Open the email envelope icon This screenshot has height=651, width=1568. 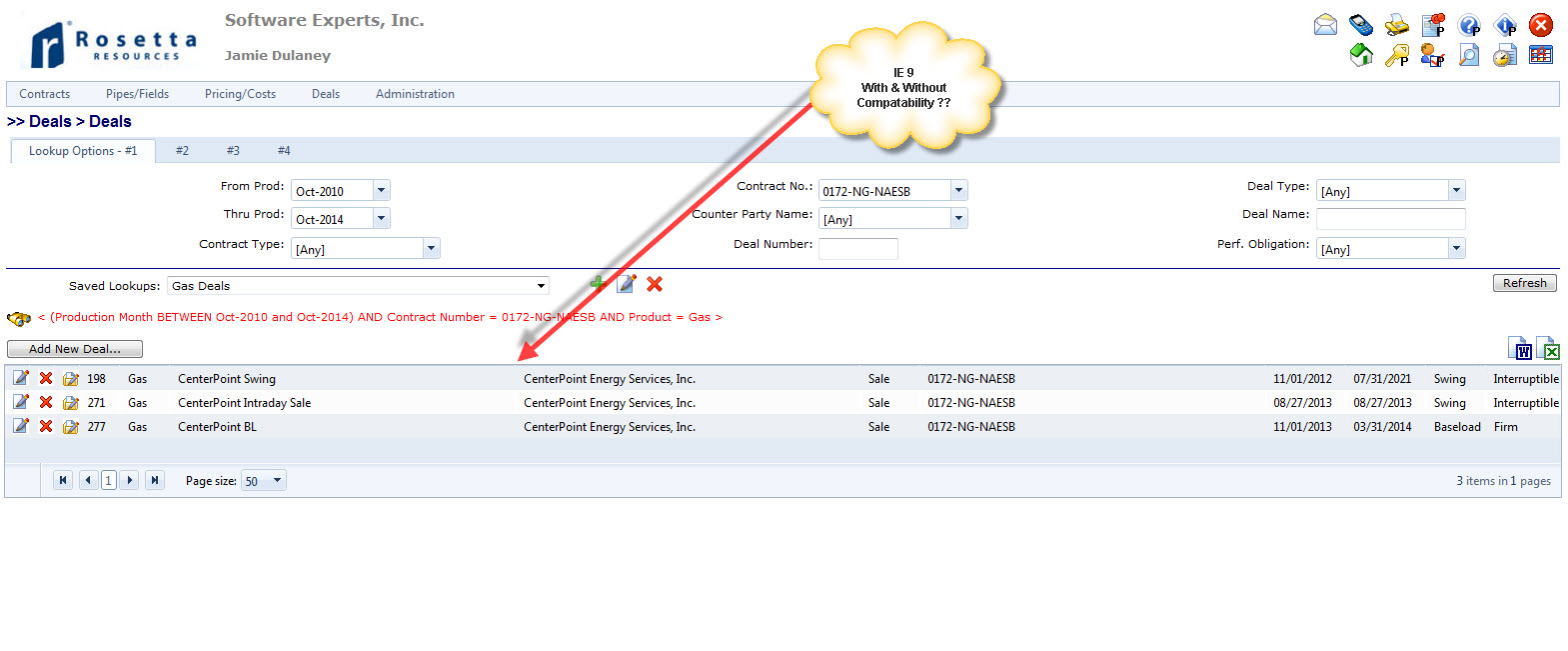(x=1325, y=25)
